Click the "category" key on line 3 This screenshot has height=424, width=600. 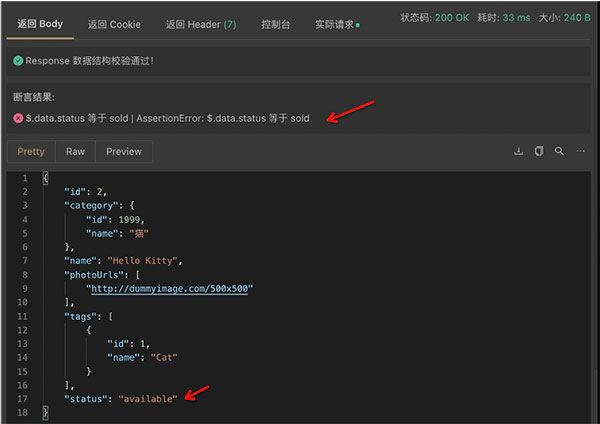pyautogui.click(x=91, y=205)
